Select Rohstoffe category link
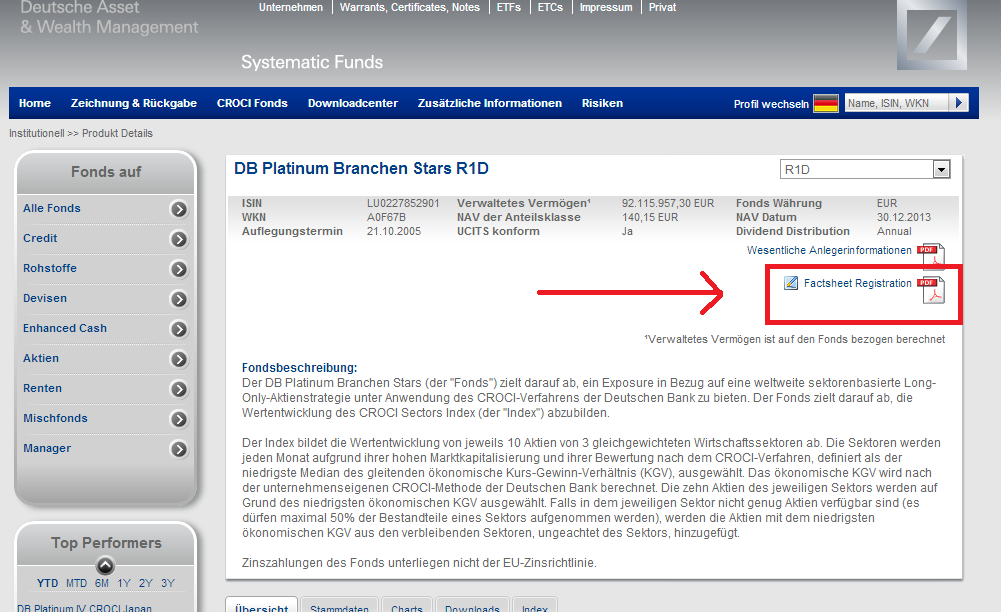1001x612 pixels. [50, 268]
